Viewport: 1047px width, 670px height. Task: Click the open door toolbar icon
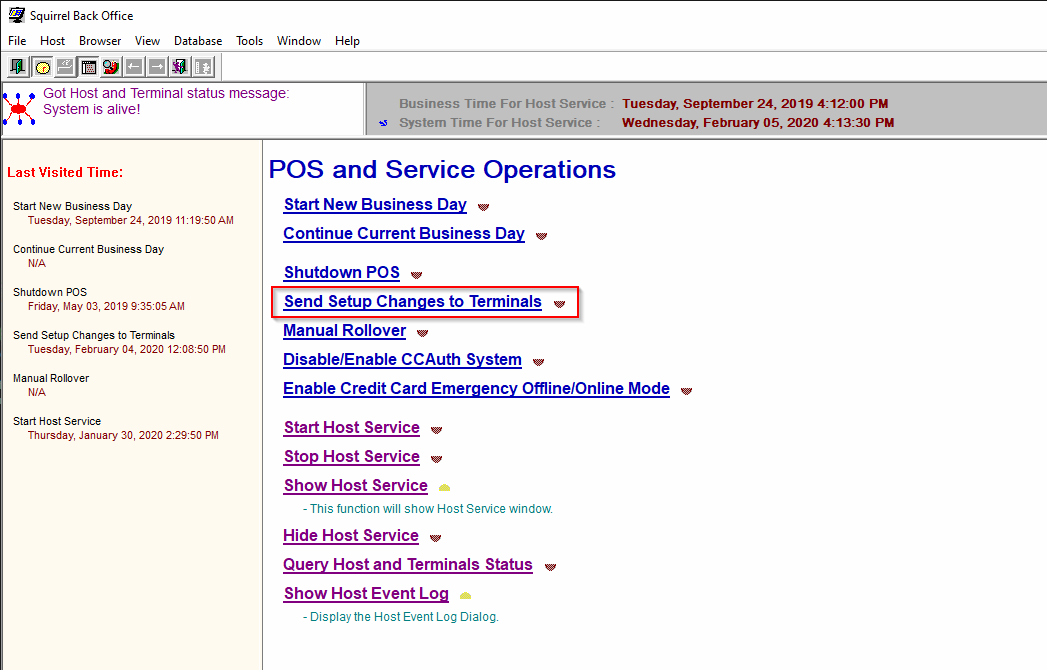18,67
